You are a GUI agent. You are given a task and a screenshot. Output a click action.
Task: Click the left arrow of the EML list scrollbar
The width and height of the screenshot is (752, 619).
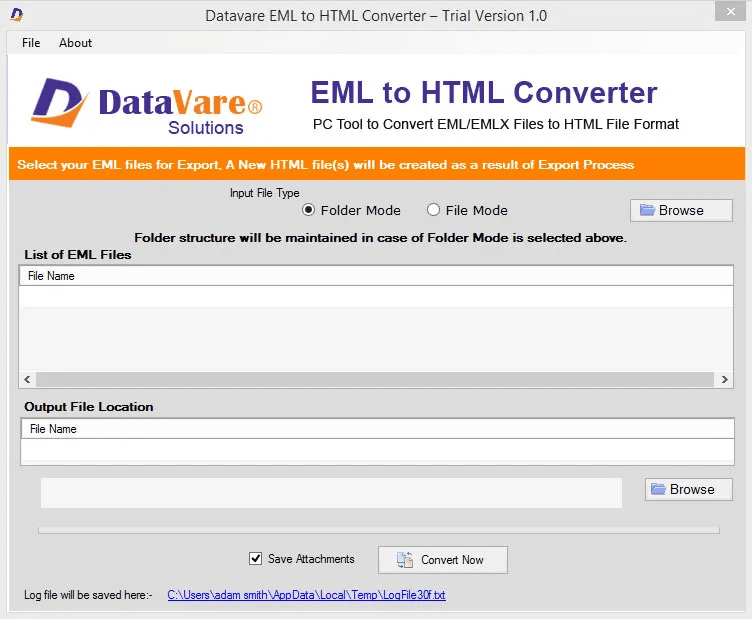tap(27, 379)
